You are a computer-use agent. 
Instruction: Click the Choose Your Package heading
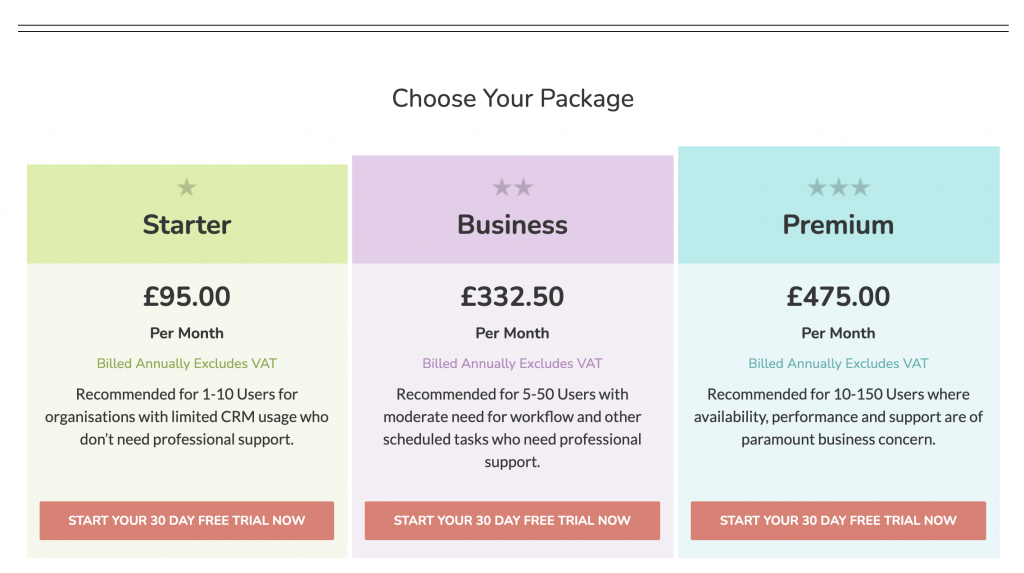513,99
